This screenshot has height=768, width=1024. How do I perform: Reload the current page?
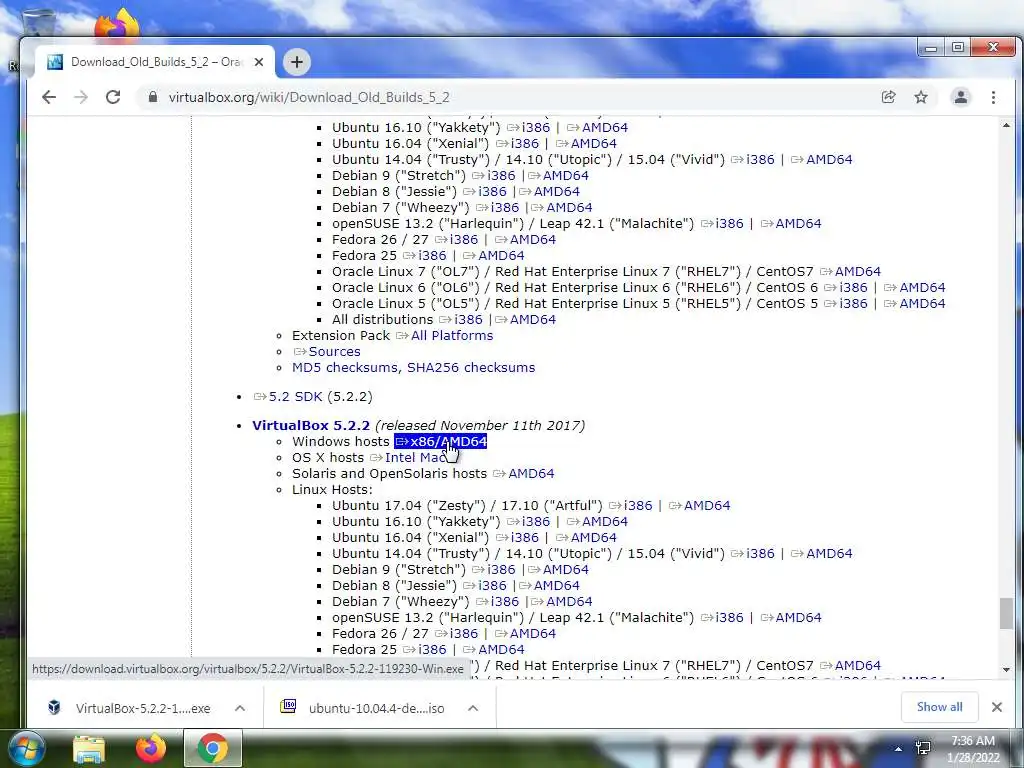113,97
